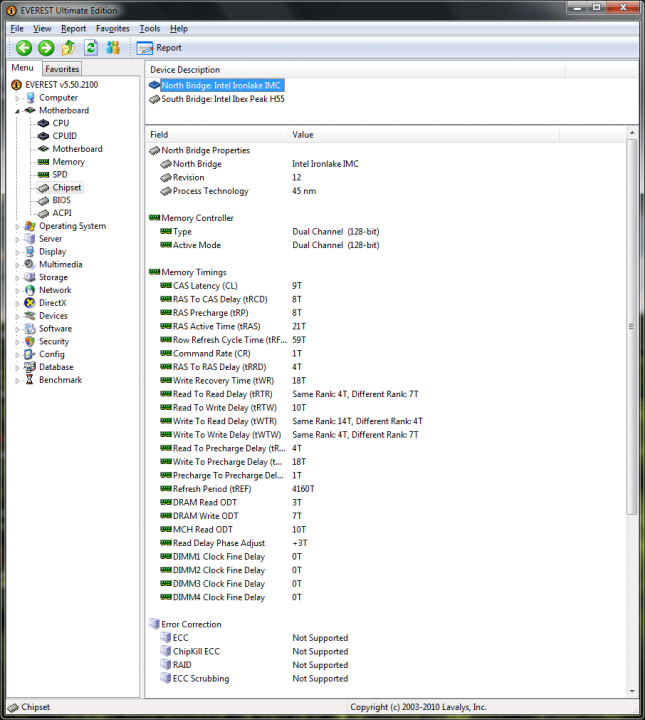Viewport: 645px width, 720px height.
Task: Click the Network globe icon
Action: click(30, 290)
